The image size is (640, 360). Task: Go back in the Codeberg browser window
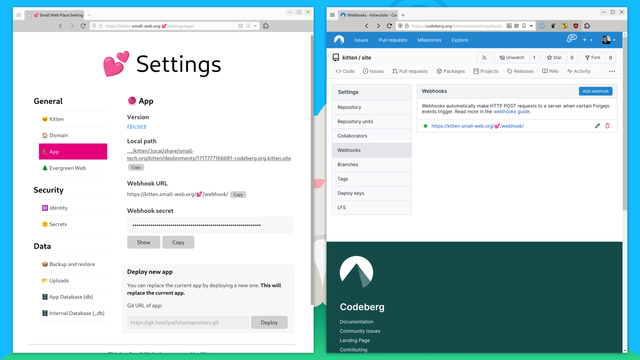(366, 26)
